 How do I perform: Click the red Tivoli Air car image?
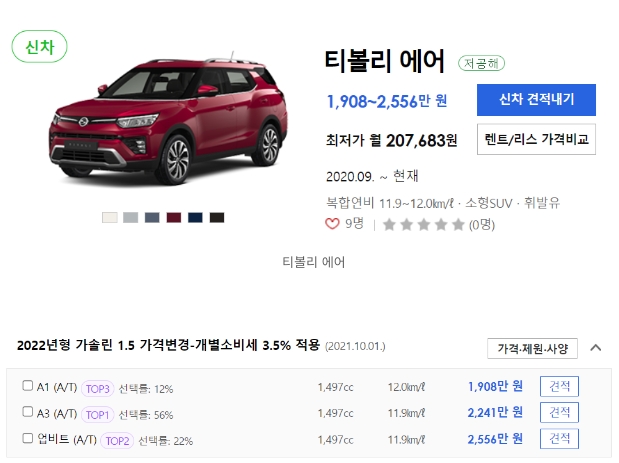169,118
